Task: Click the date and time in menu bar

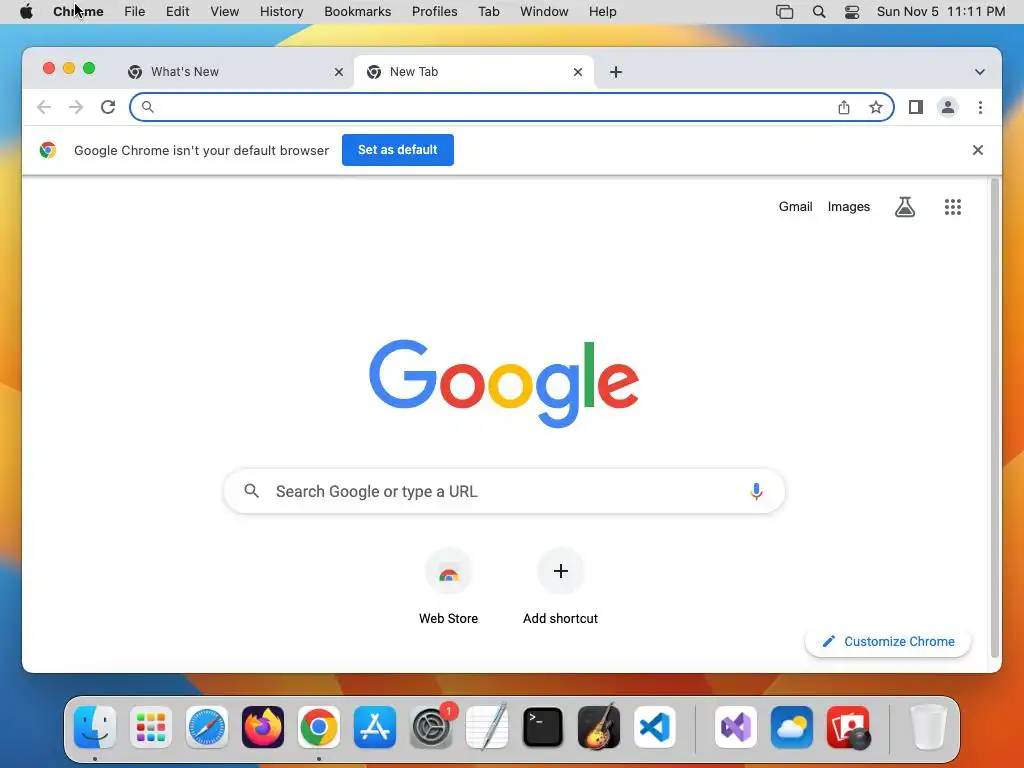Action: 940,12
